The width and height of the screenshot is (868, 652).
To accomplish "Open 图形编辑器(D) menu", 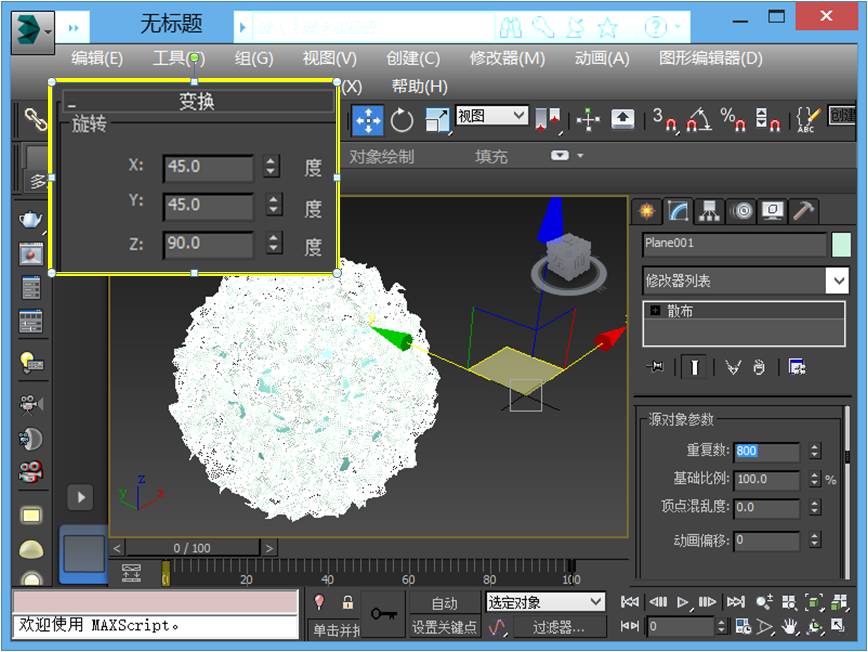I will pyautogui.click(x=711, y=58).
